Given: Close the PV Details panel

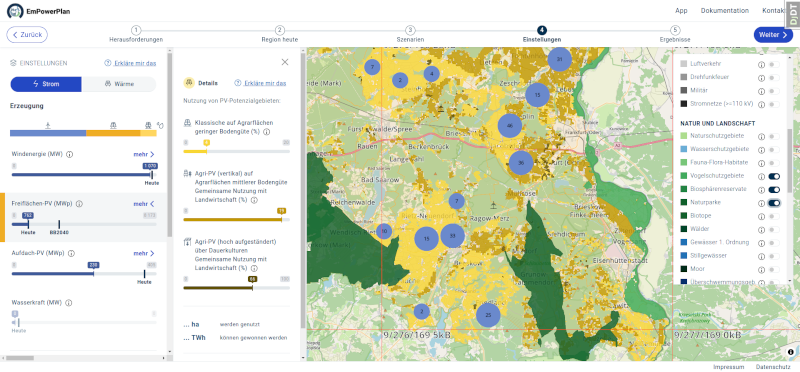Looking at the screenshot, I should (x=285, y=62).
